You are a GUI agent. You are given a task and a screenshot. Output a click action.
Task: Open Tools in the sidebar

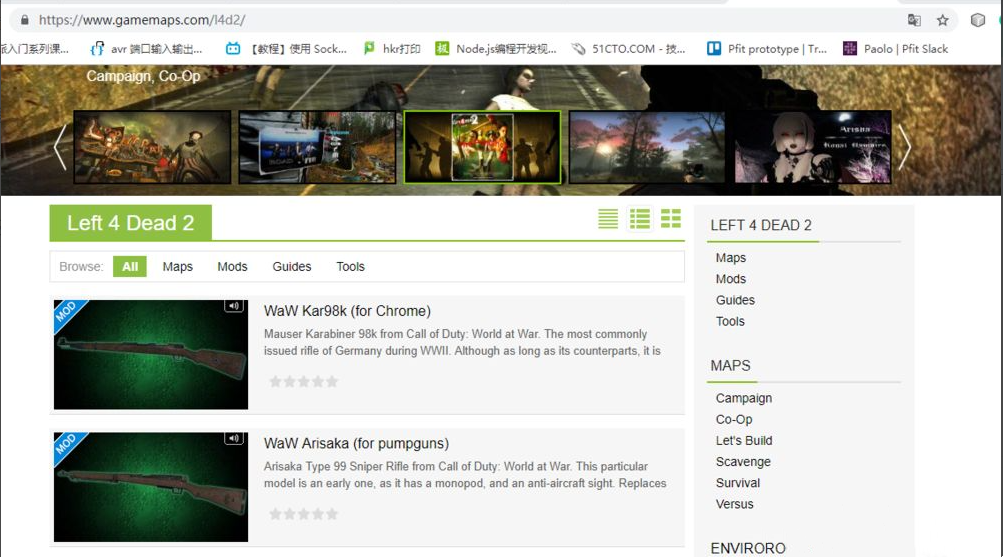[x=730, y=321]
